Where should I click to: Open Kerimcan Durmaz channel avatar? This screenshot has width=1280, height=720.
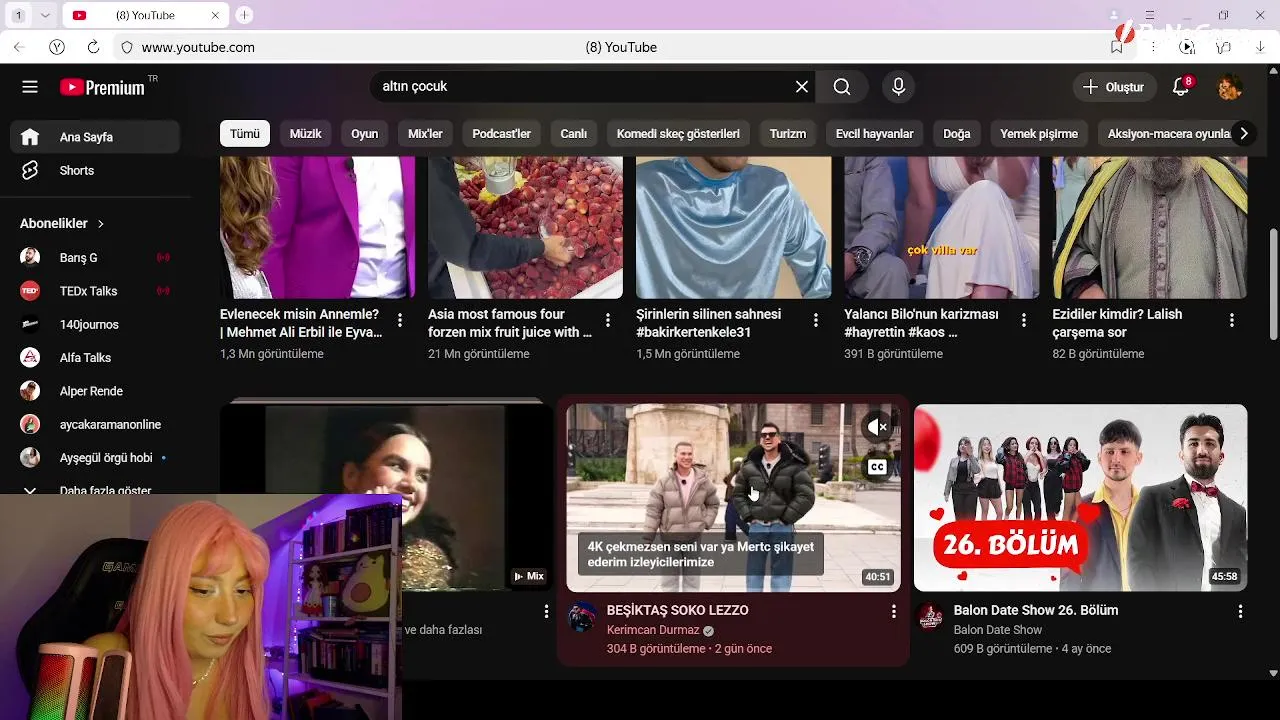[582, 616]
